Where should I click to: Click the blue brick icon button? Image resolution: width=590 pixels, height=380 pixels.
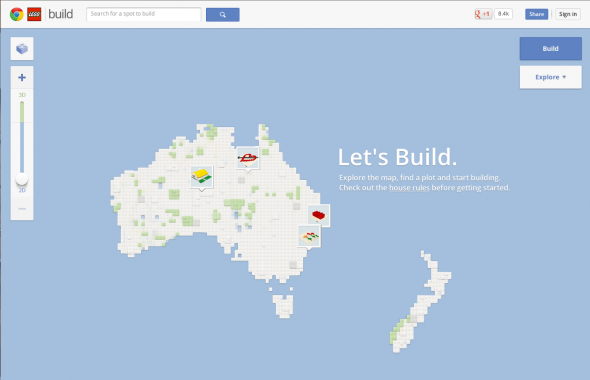click(22, 49)
